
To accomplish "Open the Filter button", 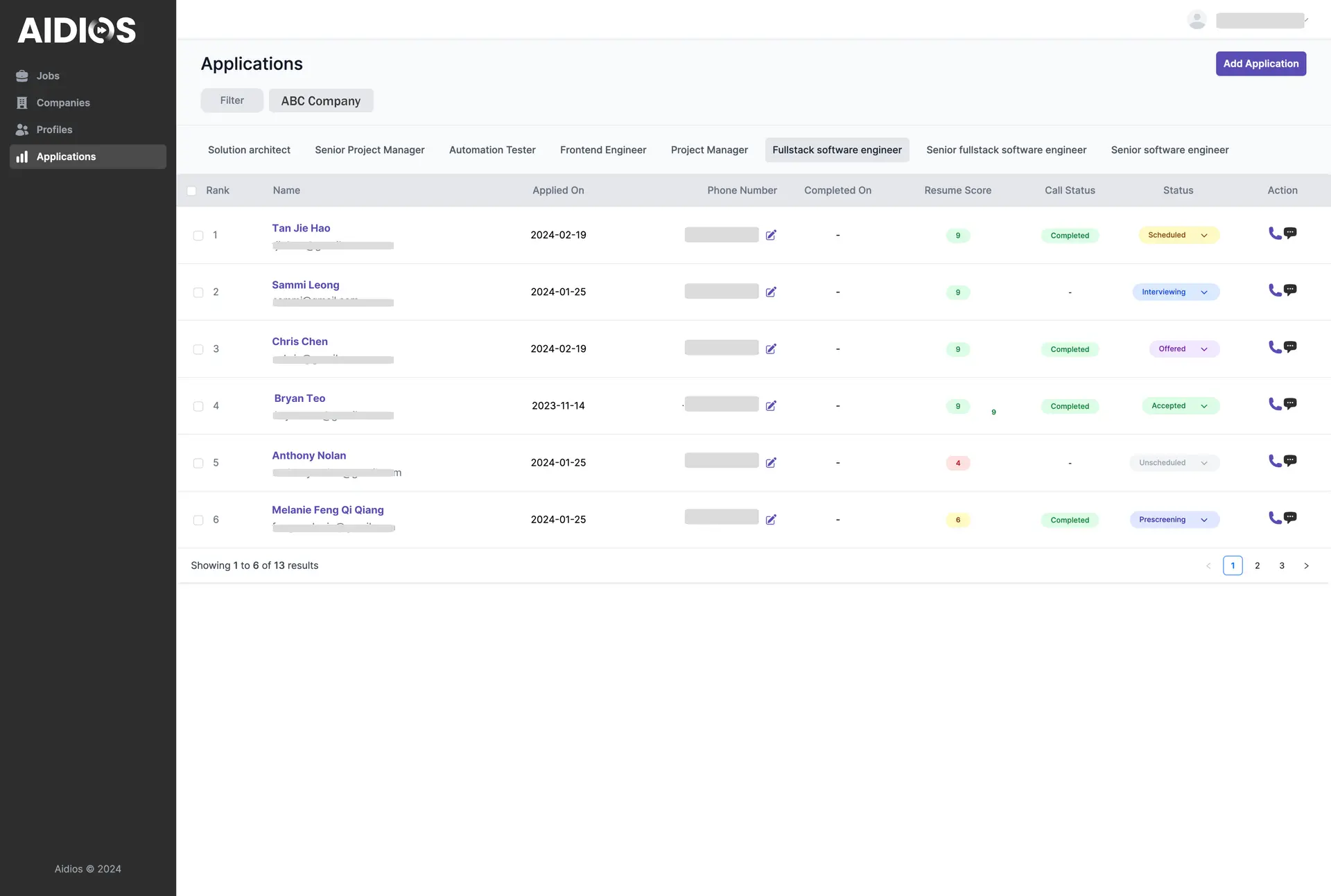I will 232,100.
